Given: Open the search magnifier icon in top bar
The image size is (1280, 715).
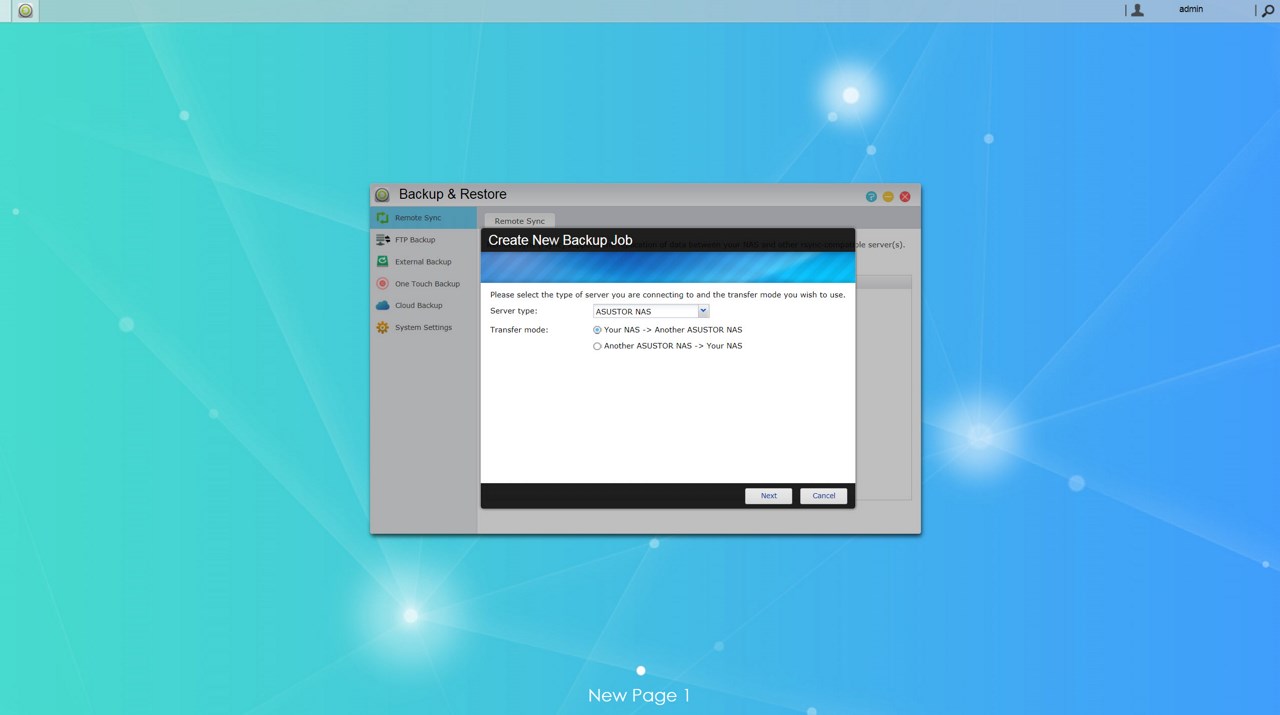Looking at the screenshot, I should 1268,10.
